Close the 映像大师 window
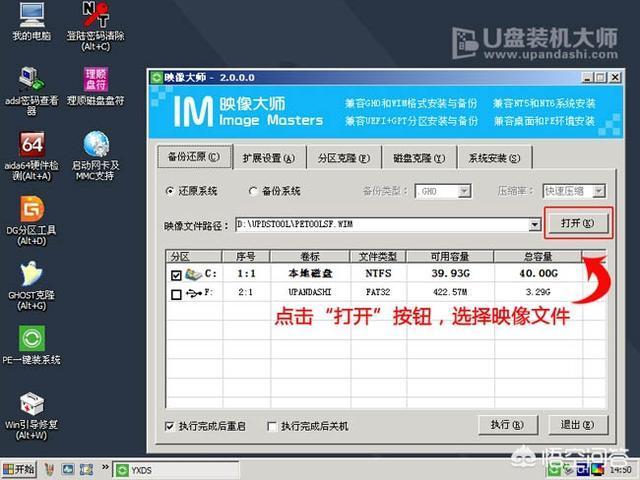640x480 pixels. (x=615, y=78)
